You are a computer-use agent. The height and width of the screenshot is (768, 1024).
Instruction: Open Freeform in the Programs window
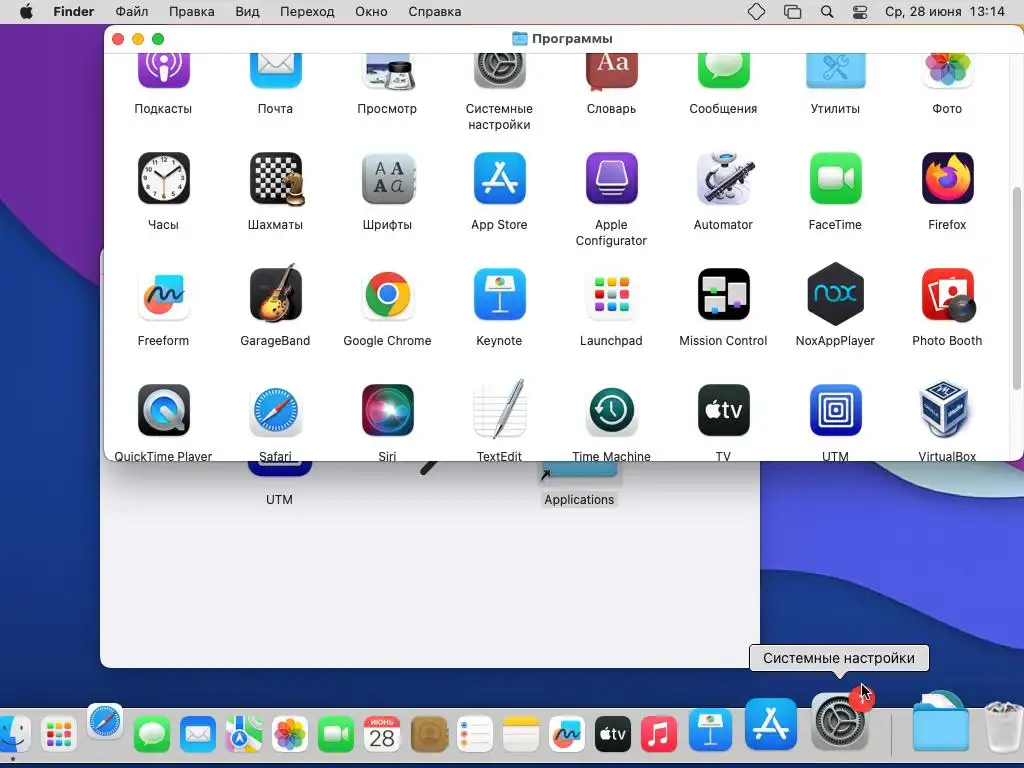(x=163, y=295)
